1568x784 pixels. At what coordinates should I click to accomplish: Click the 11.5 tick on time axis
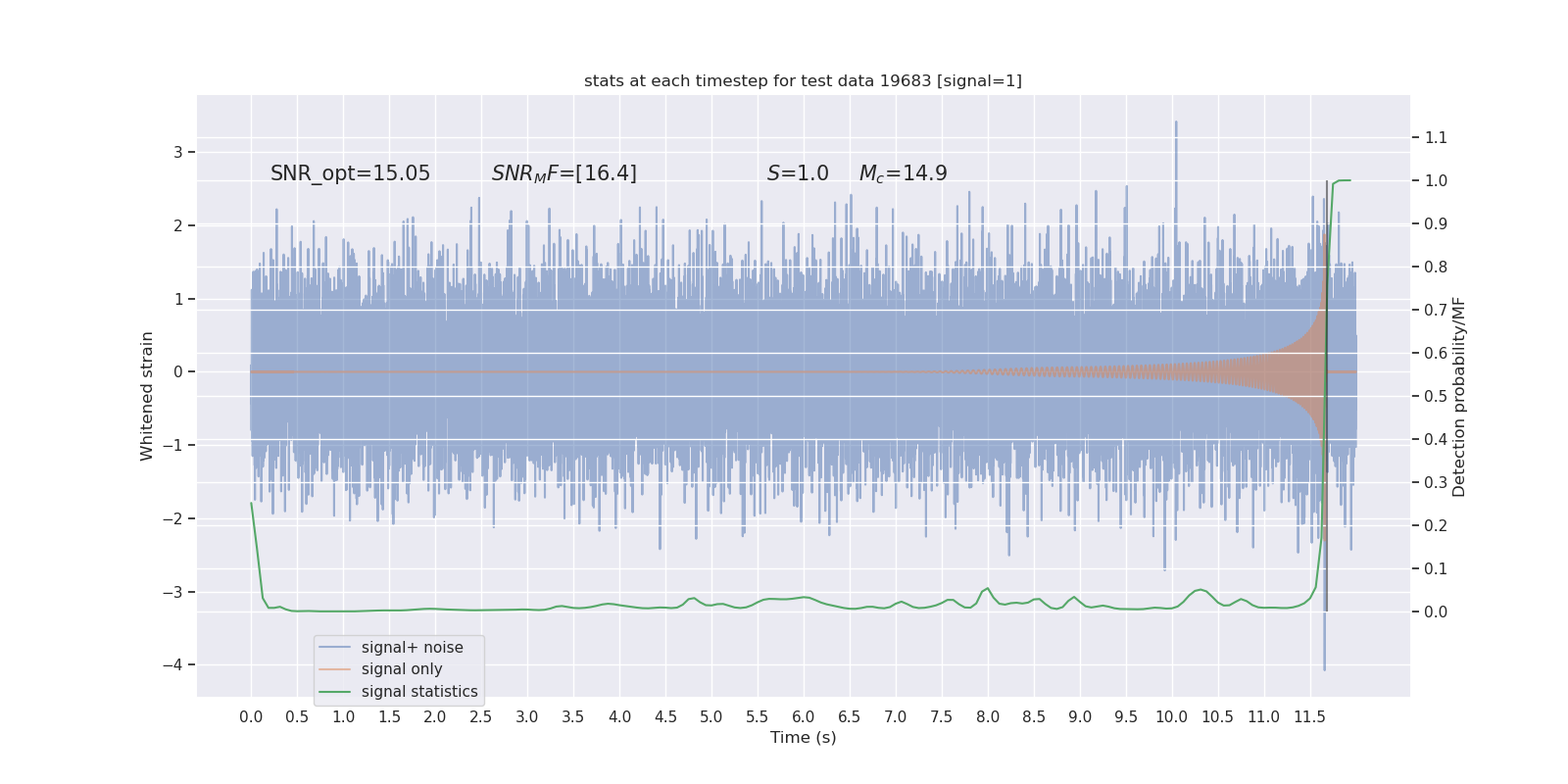pyautogui.click(x=1309, y=716)
